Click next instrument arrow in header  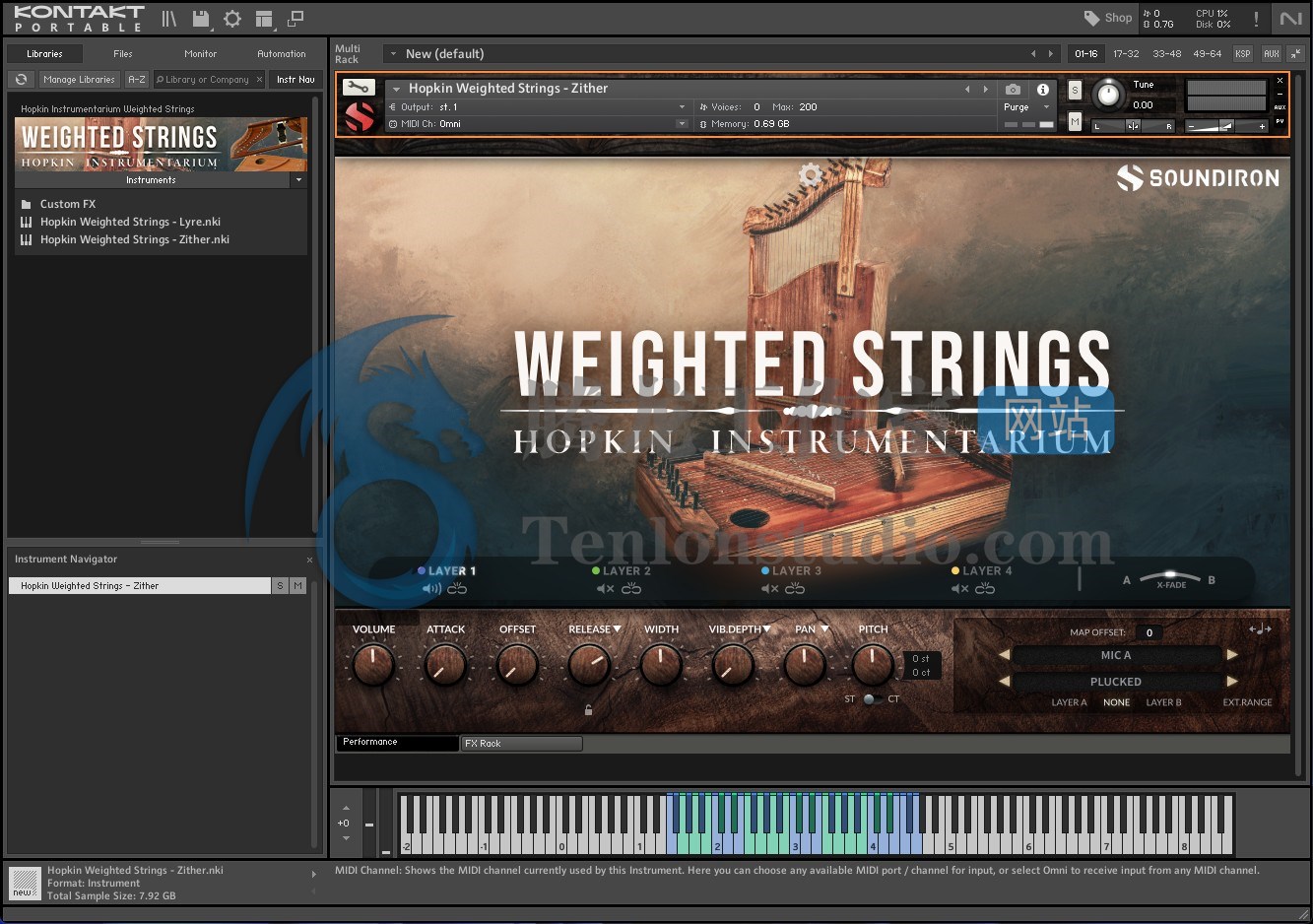click(985, 89)
